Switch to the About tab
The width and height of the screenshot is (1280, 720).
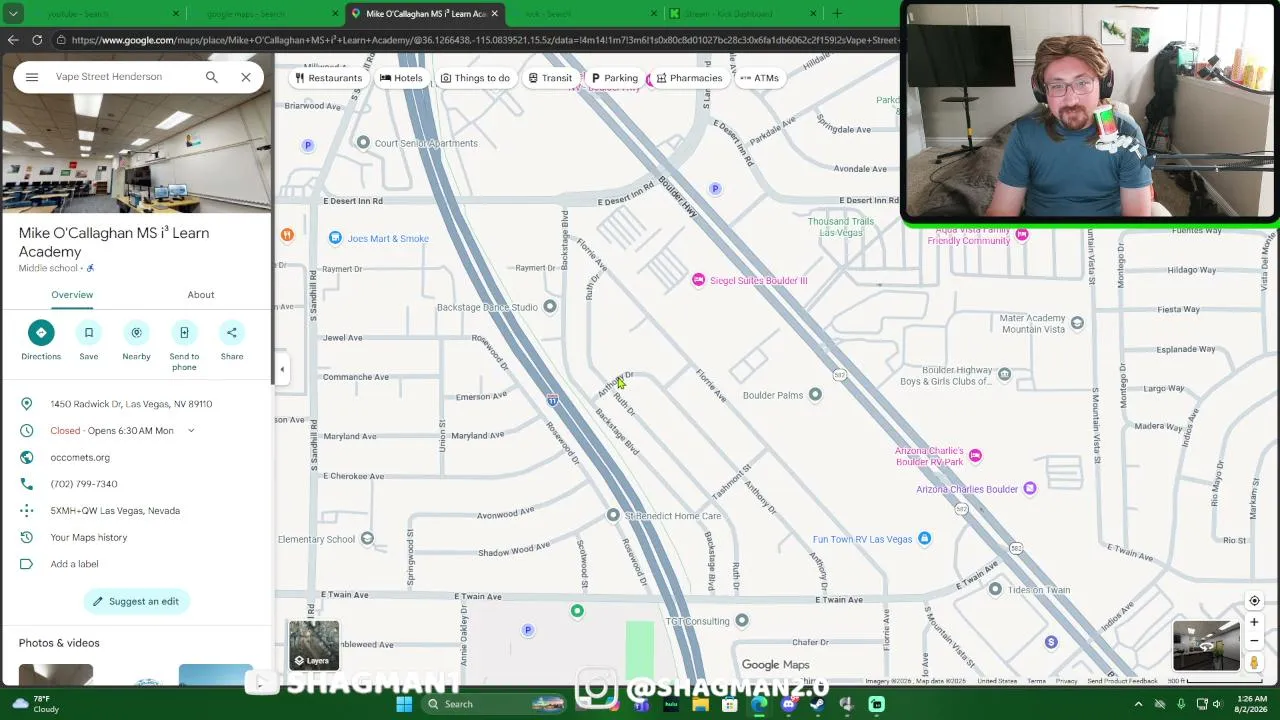[201, 295]
